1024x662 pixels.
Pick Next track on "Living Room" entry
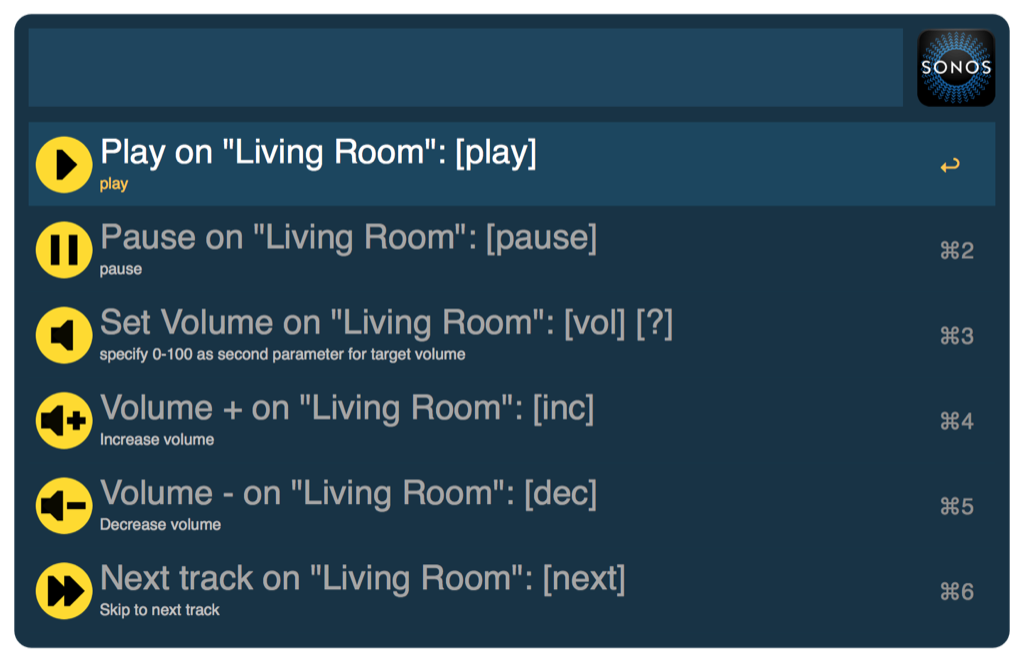[x=362, y=579]
